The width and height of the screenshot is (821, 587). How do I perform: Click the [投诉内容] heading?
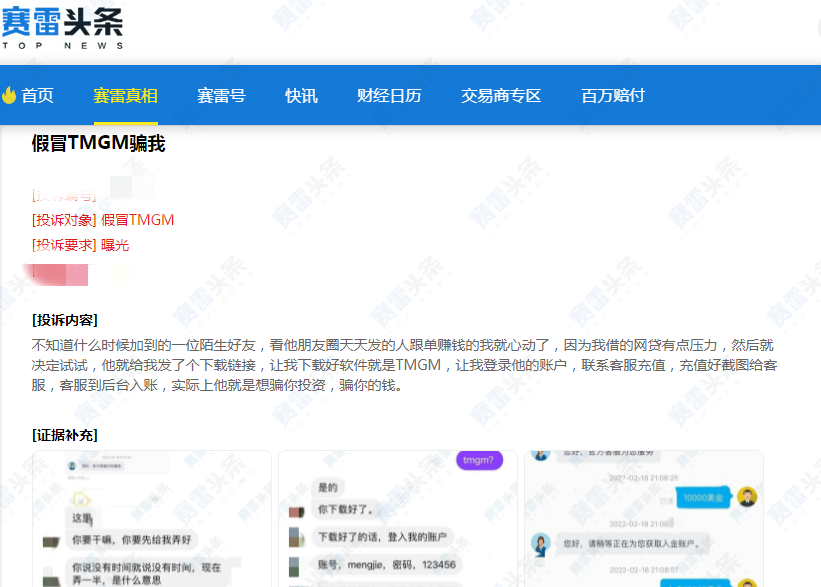click(65, 320)
